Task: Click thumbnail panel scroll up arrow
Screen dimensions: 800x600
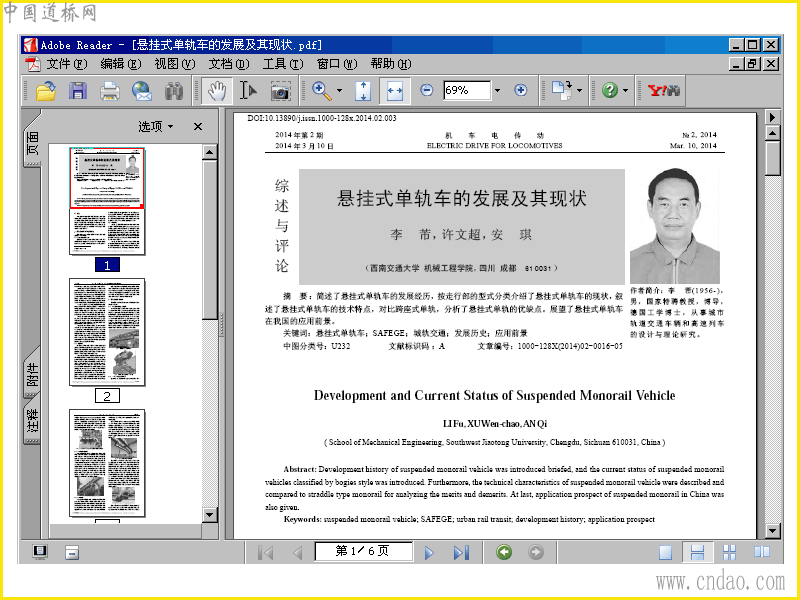Action: click(210, 152)
